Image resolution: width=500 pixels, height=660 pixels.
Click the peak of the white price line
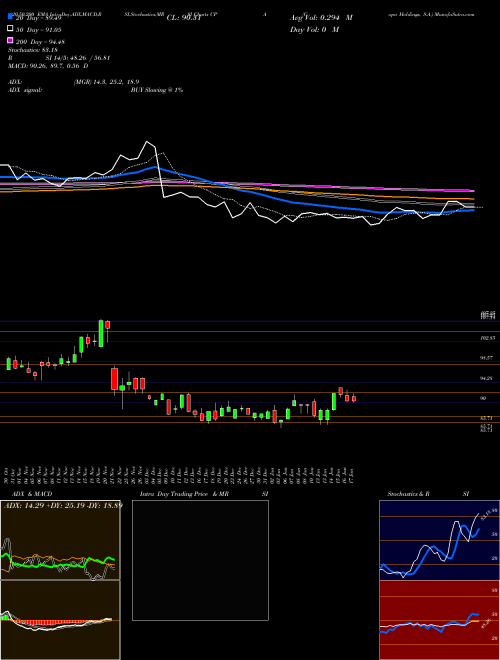[x=147, y=142]
